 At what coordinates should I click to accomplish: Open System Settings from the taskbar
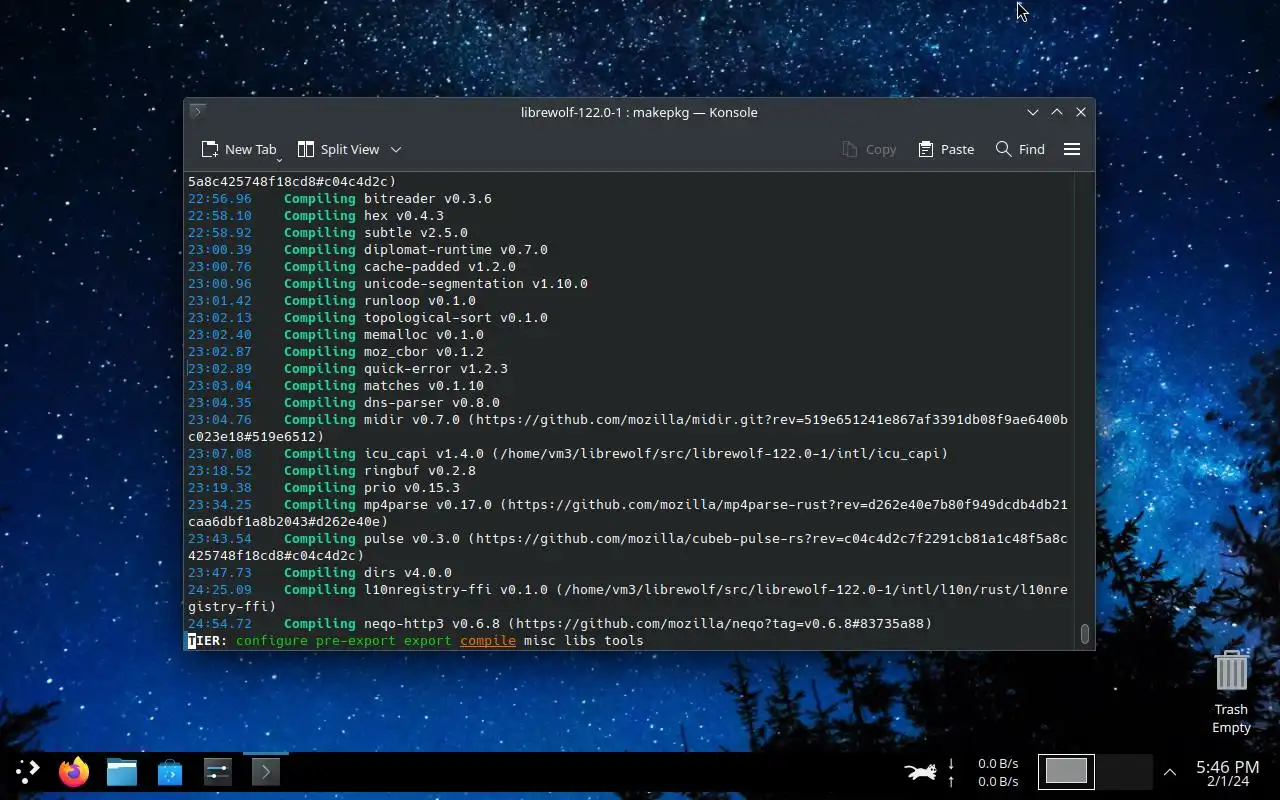[x=218, y=772]
